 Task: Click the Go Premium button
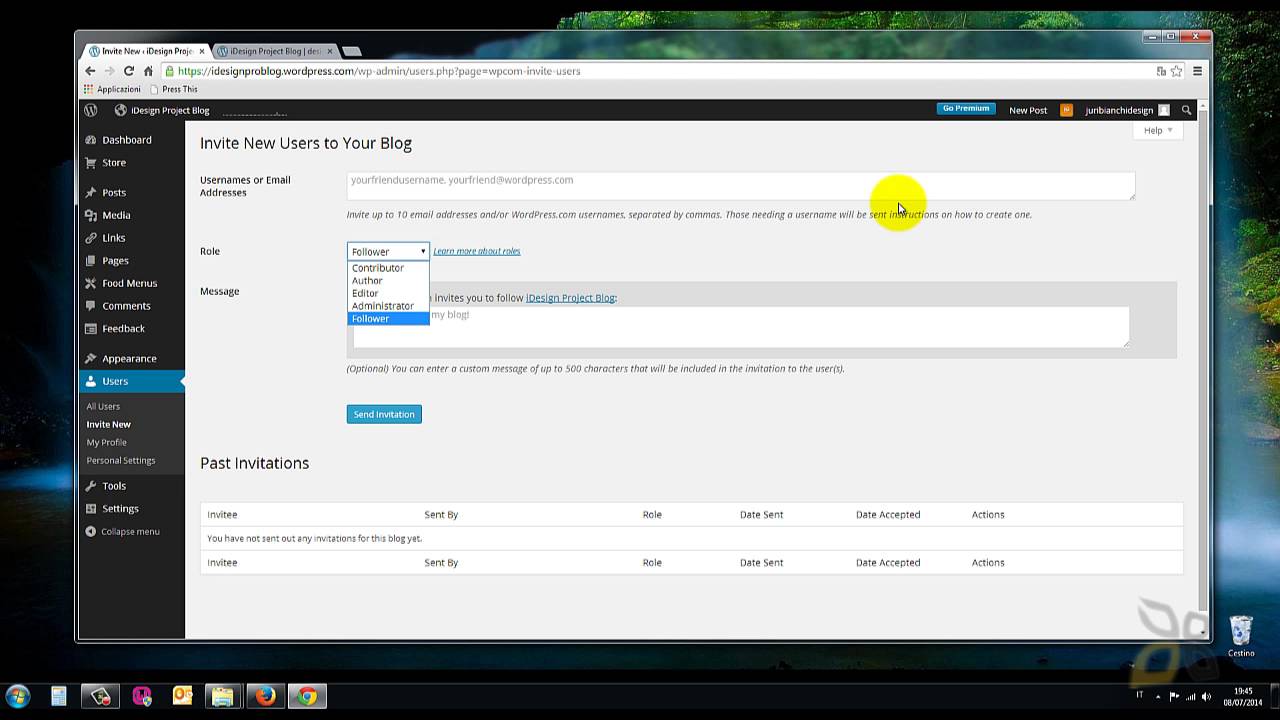click(x=966, y=108)
